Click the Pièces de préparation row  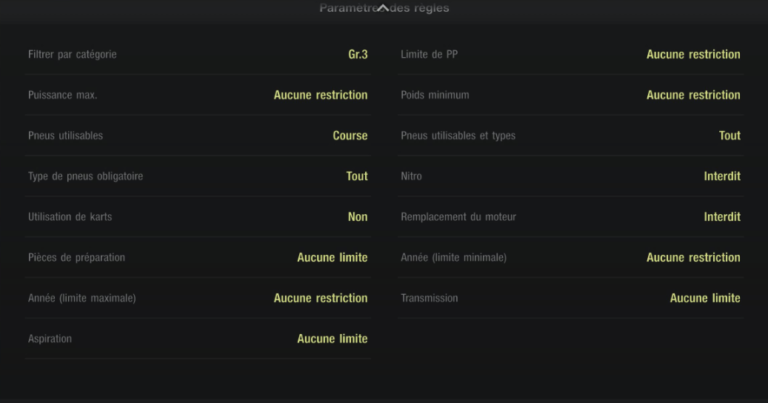pos(198,257)
